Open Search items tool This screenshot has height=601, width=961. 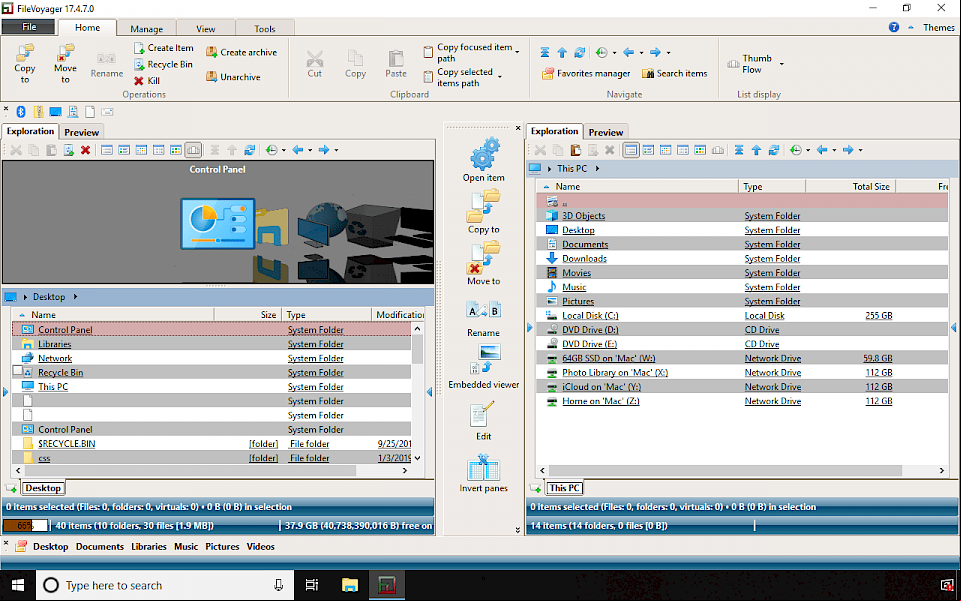pyautogui.click(x=674, y=74)
